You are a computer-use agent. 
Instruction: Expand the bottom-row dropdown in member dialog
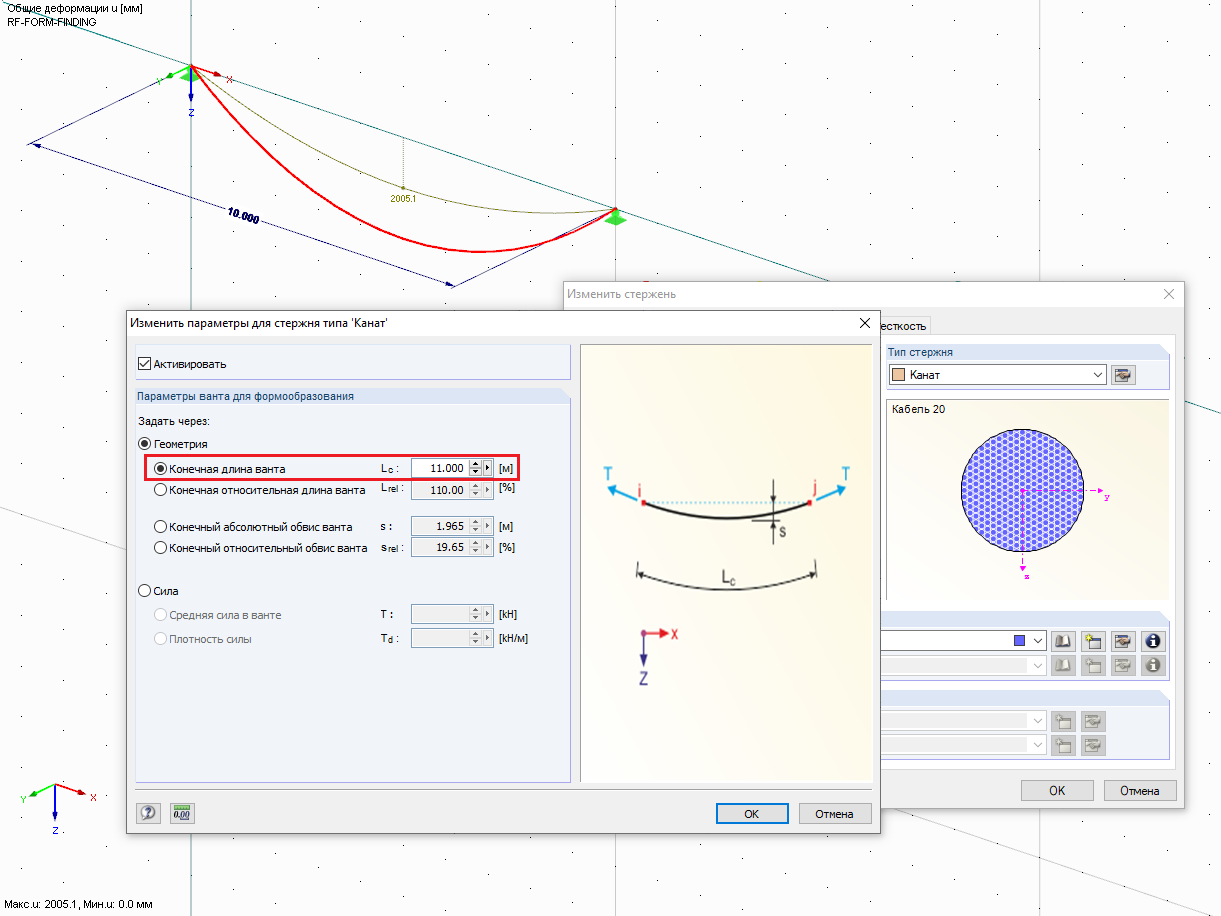1038,745
